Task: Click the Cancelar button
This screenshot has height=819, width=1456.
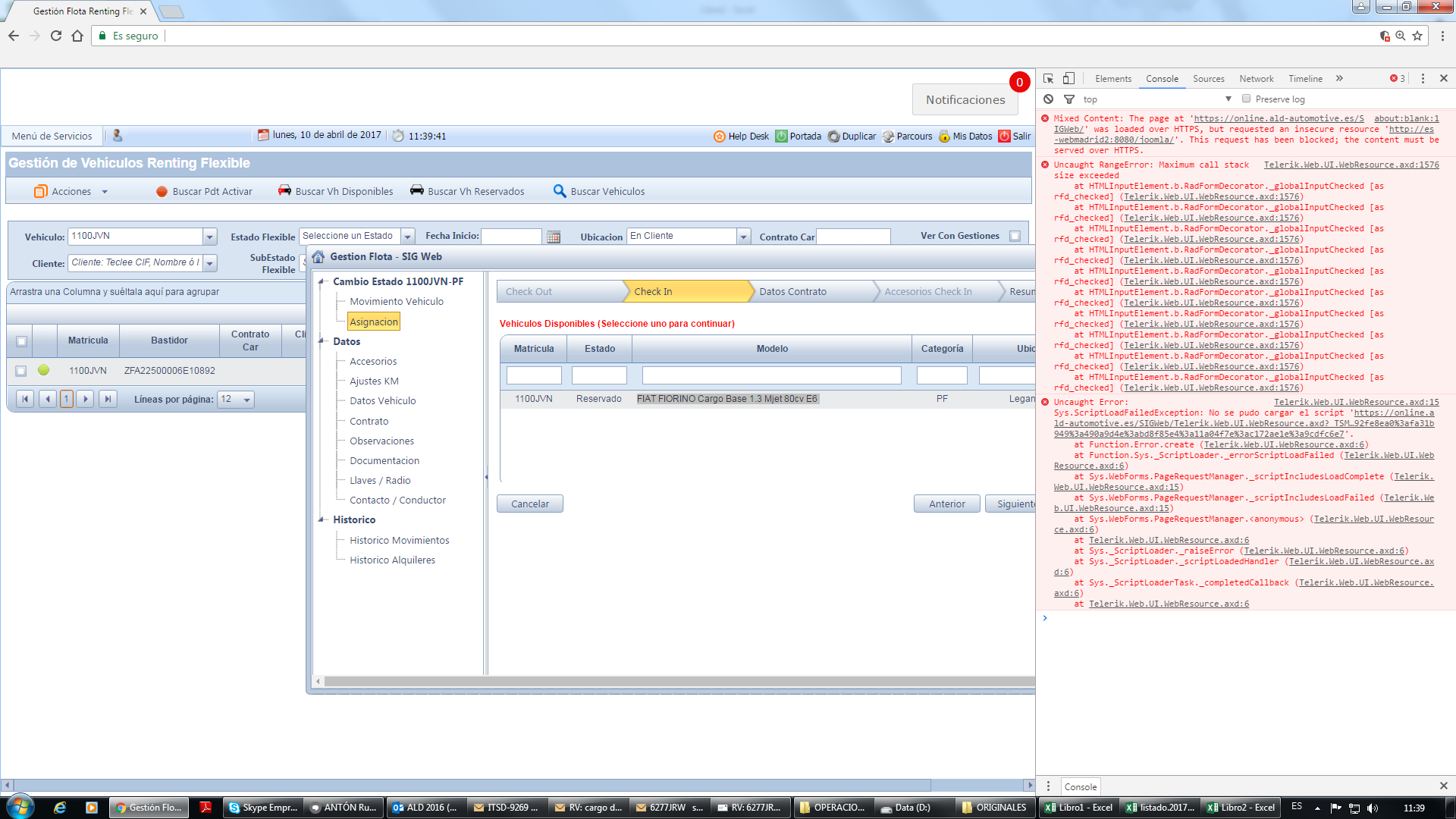Action: coord(529,504)
